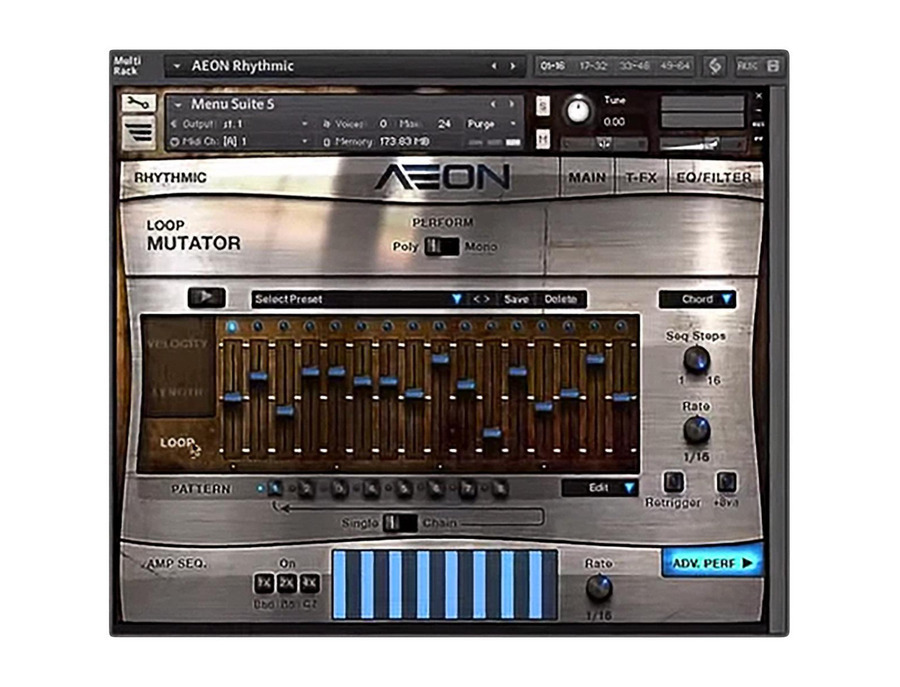Click the preset previous/next arrows
900x687 pixels.
481,299
